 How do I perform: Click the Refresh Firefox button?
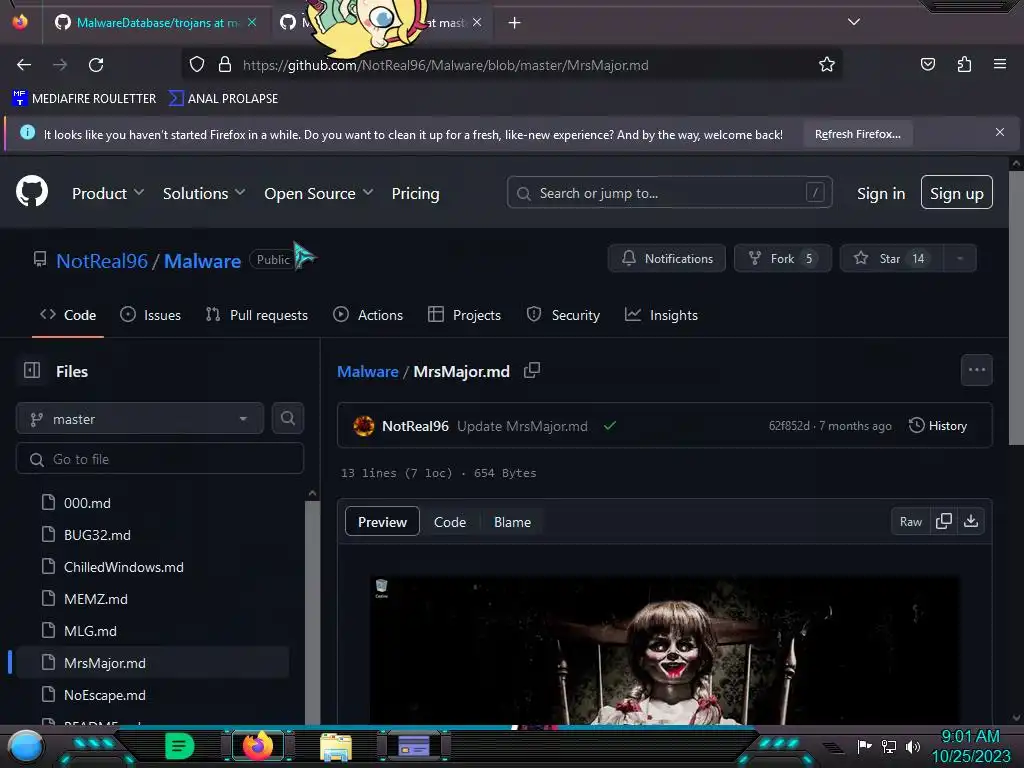(x=857, y=134)
